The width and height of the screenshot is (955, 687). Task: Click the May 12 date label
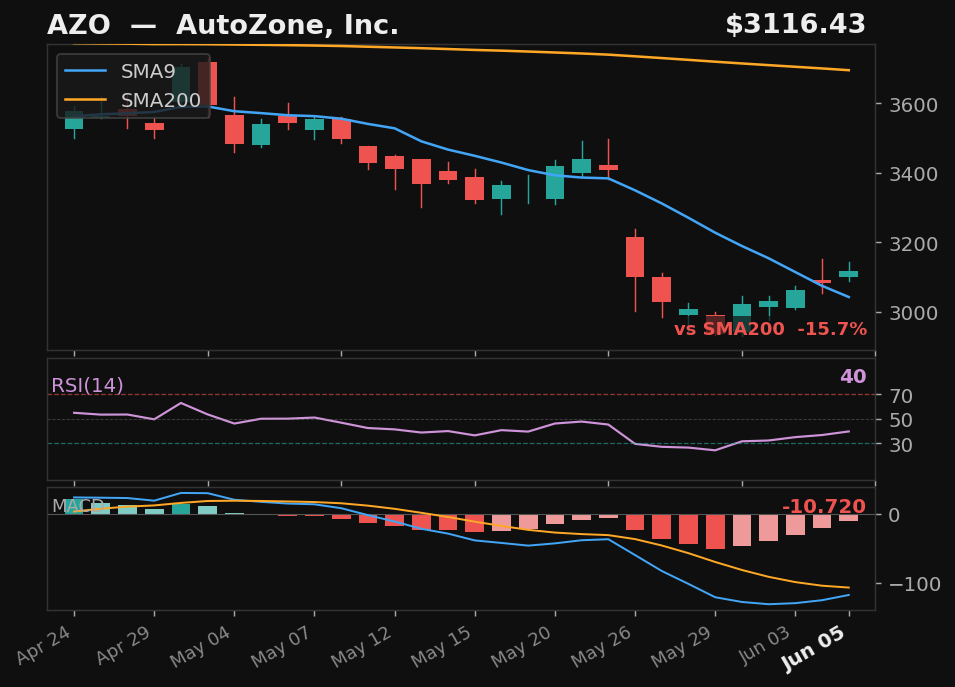click(361, 646)
